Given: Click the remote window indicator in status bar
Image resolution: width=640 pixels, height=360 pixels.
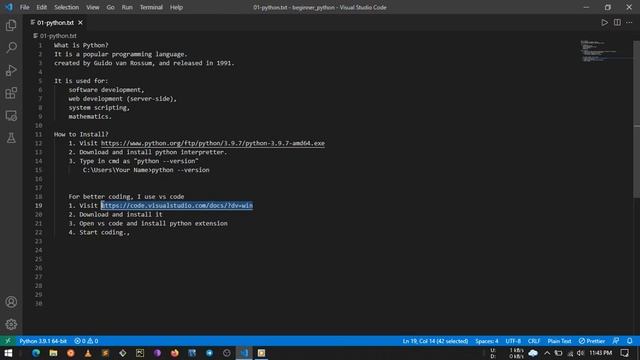Looking at the screenshot, I should tap(8, 341).
